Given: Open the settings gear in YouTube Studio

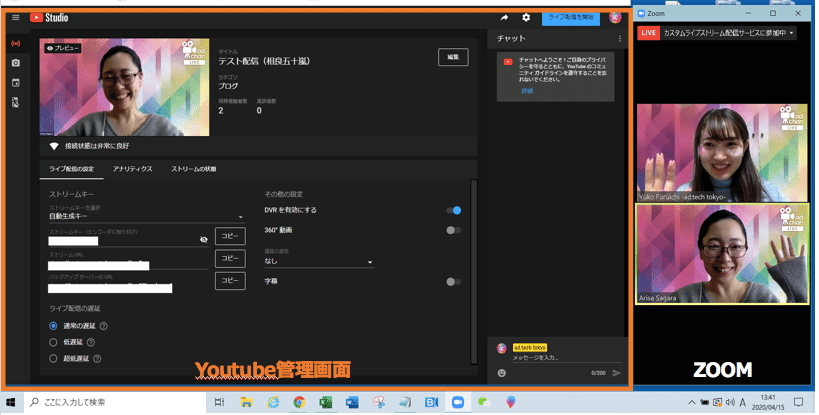Looking at the screenshot, I should point(526,18).
